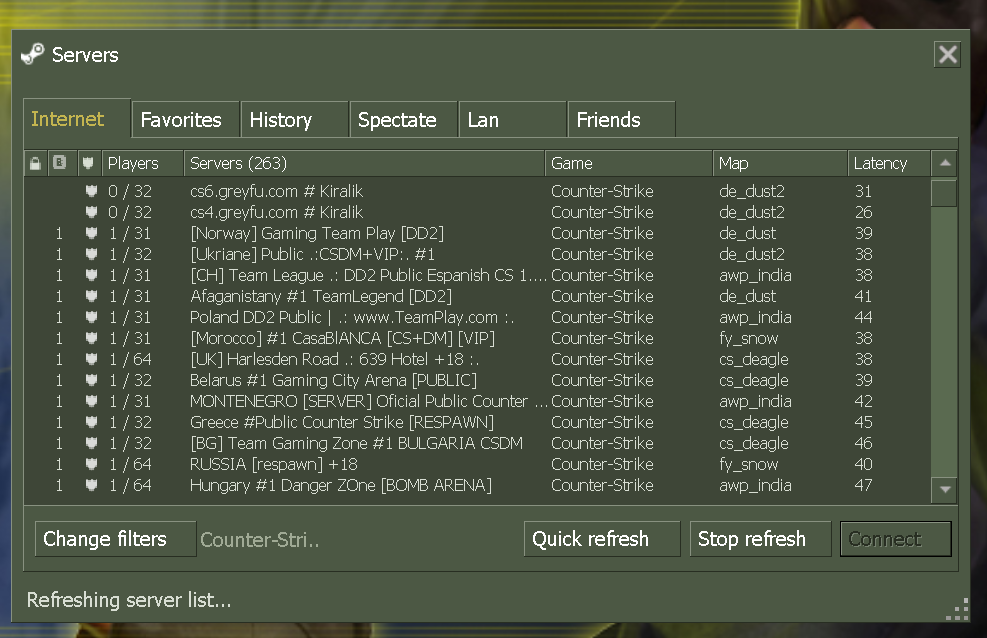Click fy_snow map in the Morocco row
This screenshot has width=987, height=638.
748,339
